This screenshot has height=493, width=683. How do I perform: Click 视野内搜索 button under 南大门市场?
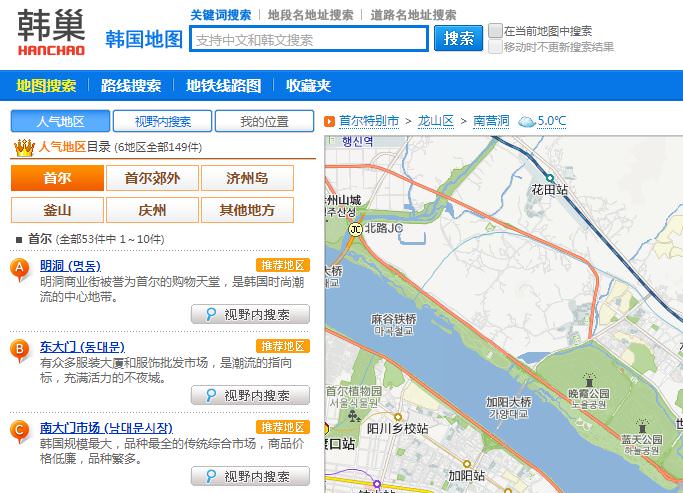(x=250, y=476)
